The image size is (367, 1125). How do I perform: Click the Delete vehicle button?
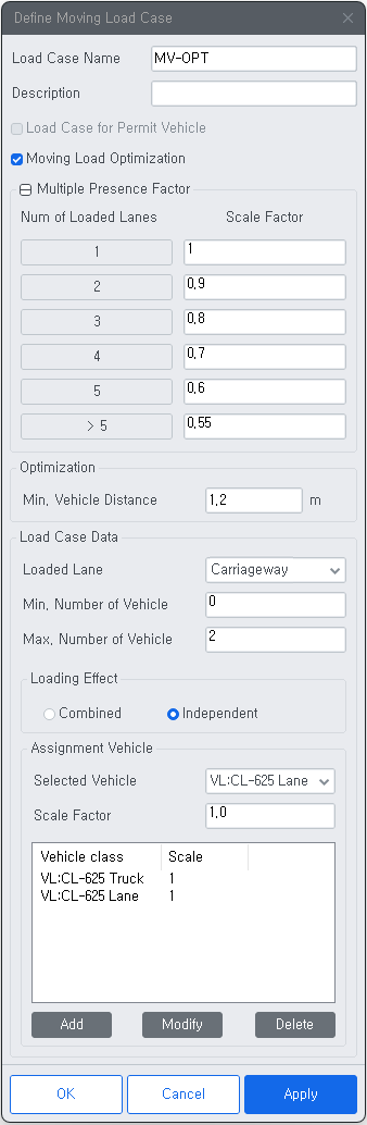tap(295, 1025)
